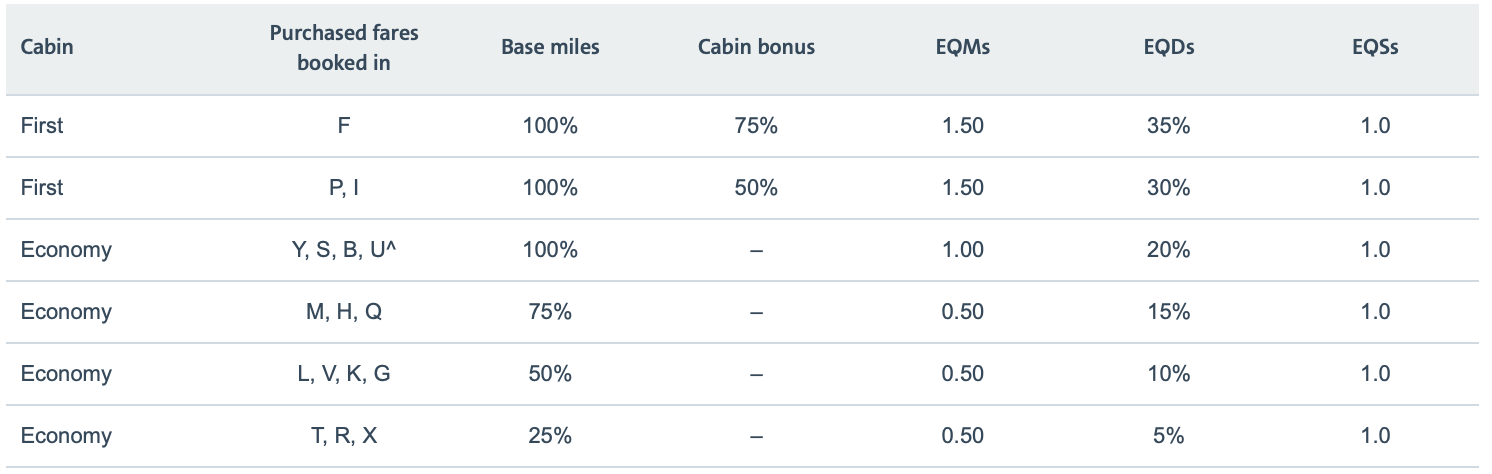This screenshot has height=474, width=1492.
Task: Click the EQMs column header
Action: [x=962, y=47]
